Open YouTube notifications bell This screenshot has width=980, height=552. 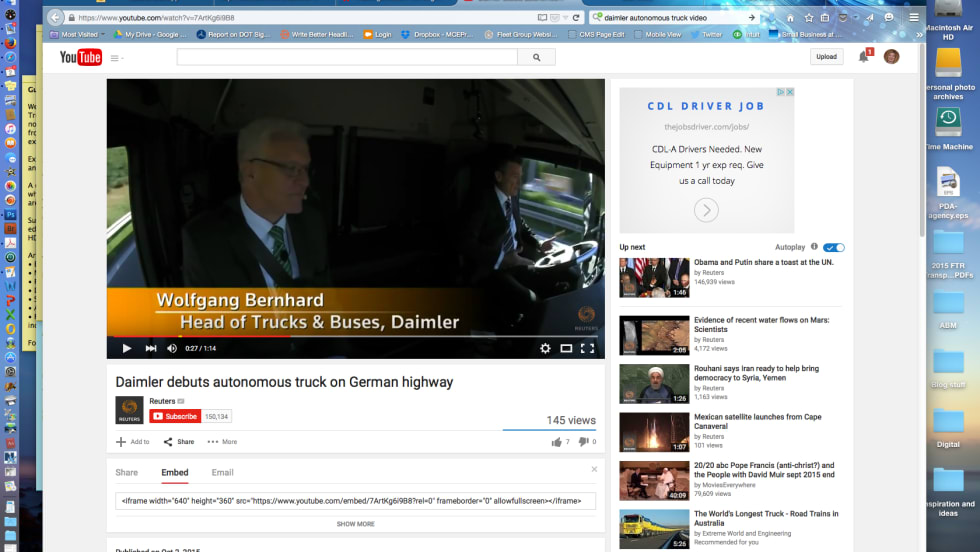(x=863, y=57)
